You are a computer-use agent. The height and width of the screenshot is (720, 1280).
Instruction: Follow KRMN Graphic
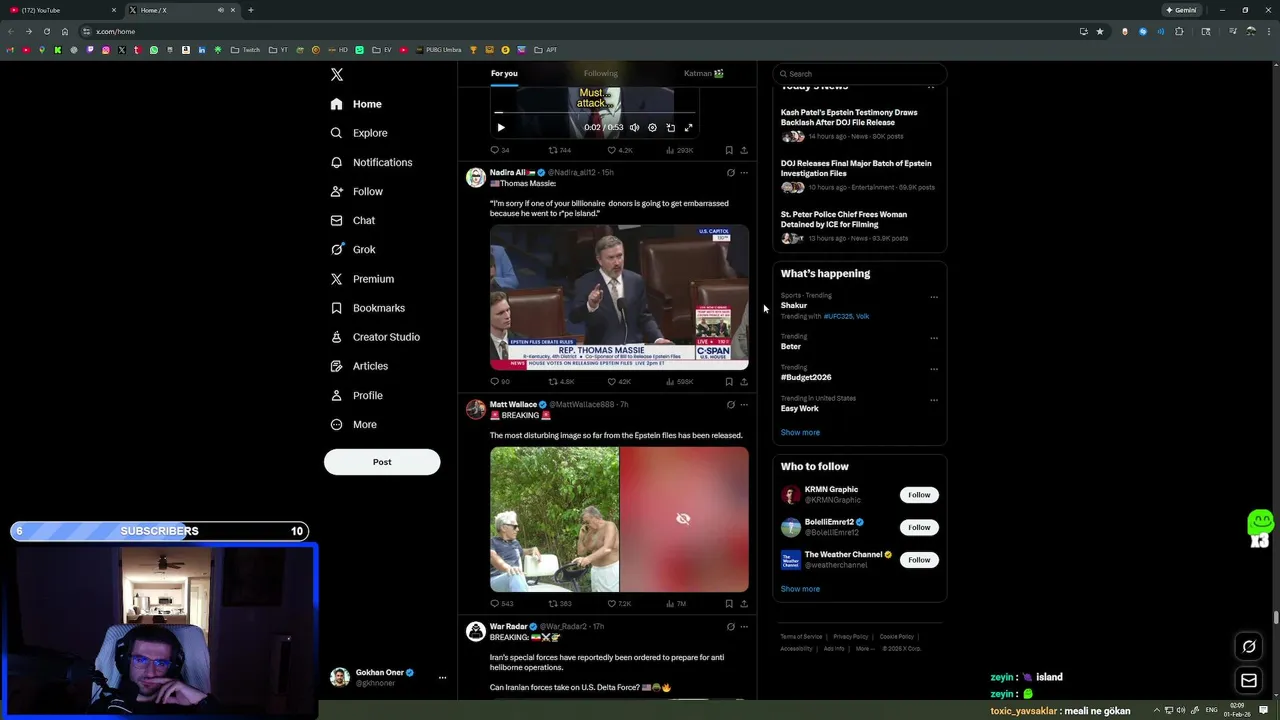[x=919, y=495]
